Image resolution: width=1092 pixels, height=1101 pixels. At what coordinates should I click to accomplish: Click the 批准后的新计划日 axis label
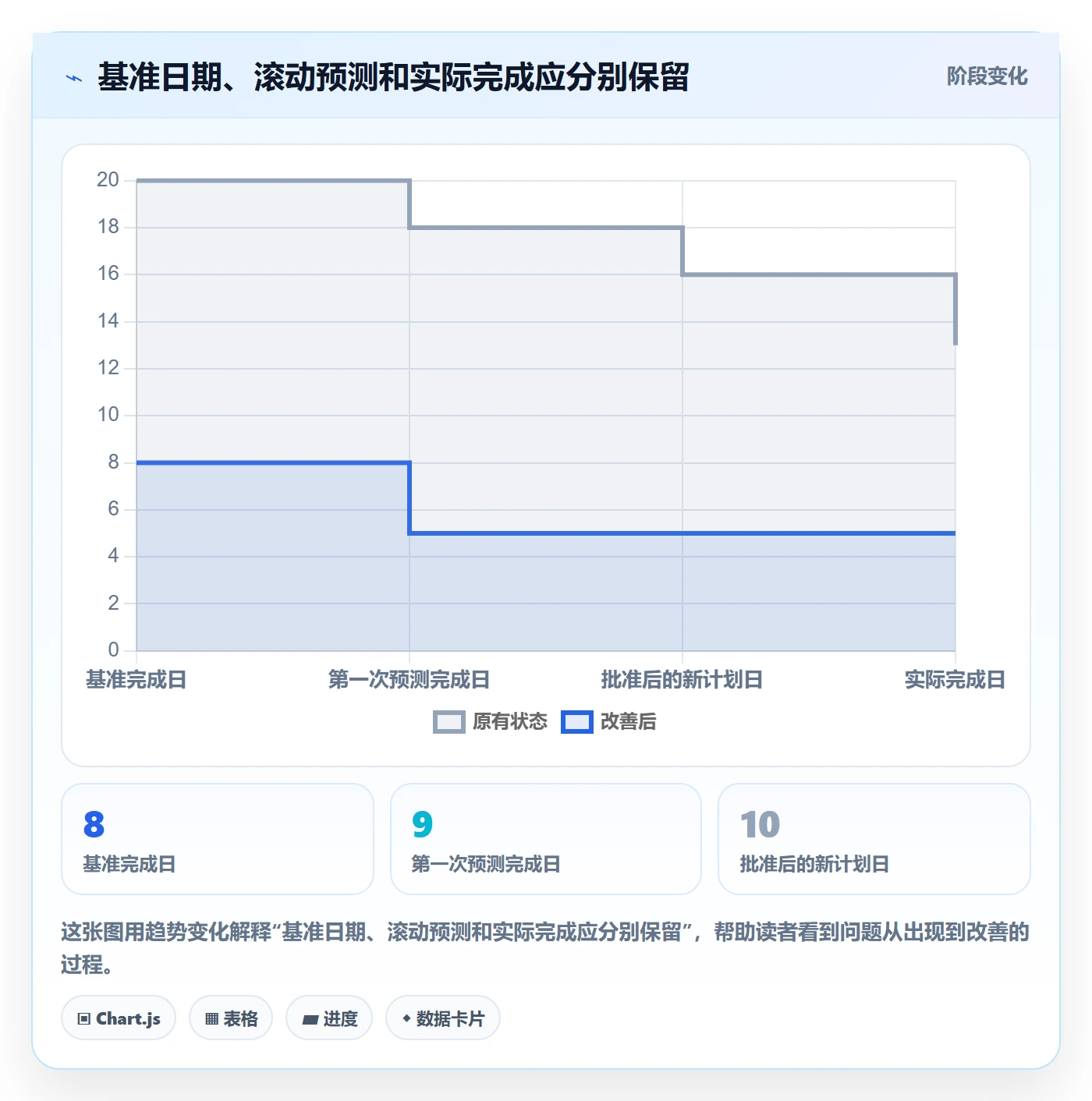tap(682, 680)
